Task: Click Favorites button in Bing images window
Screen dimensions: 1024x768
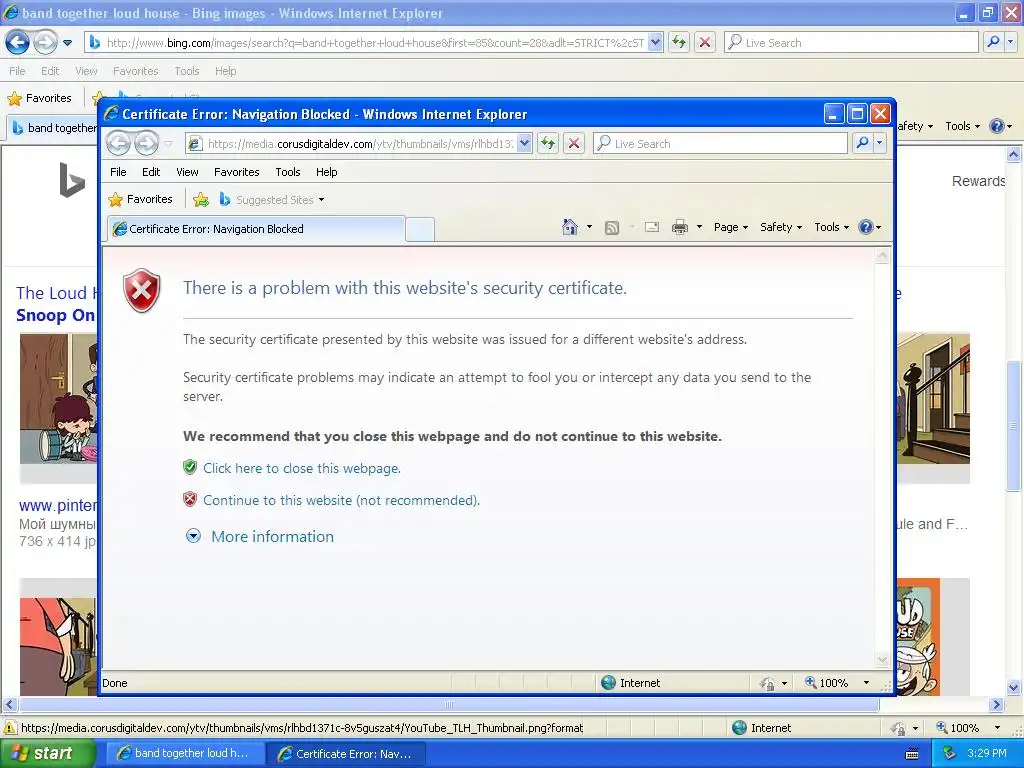Action: (x=40, y=98)
